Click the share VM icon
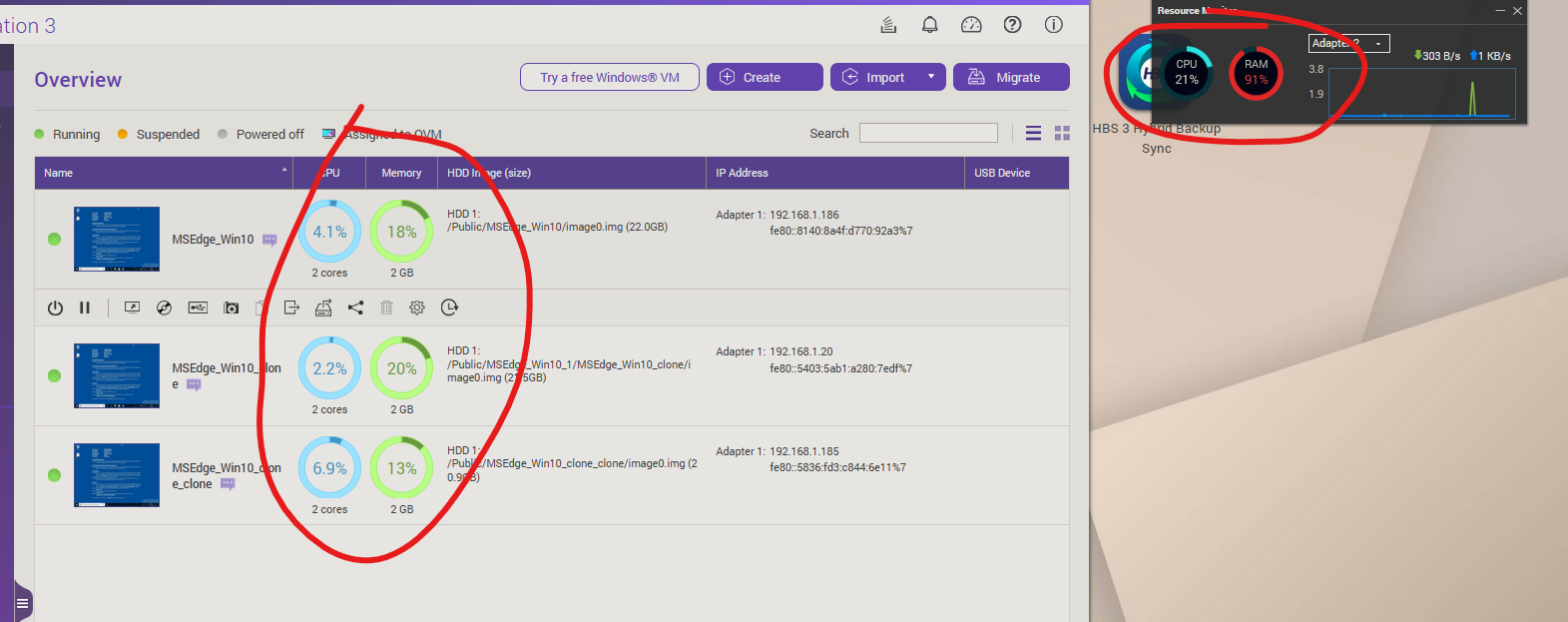 (x=355, y=308)
